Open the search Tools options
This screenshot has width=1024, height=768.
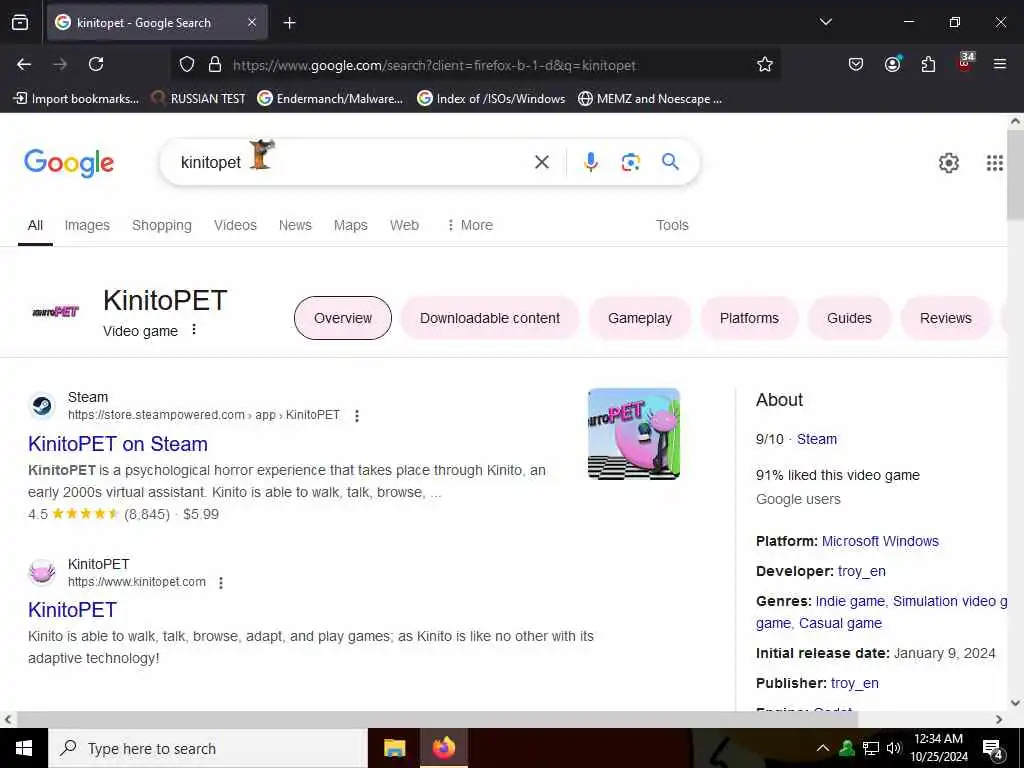(672, 225)
